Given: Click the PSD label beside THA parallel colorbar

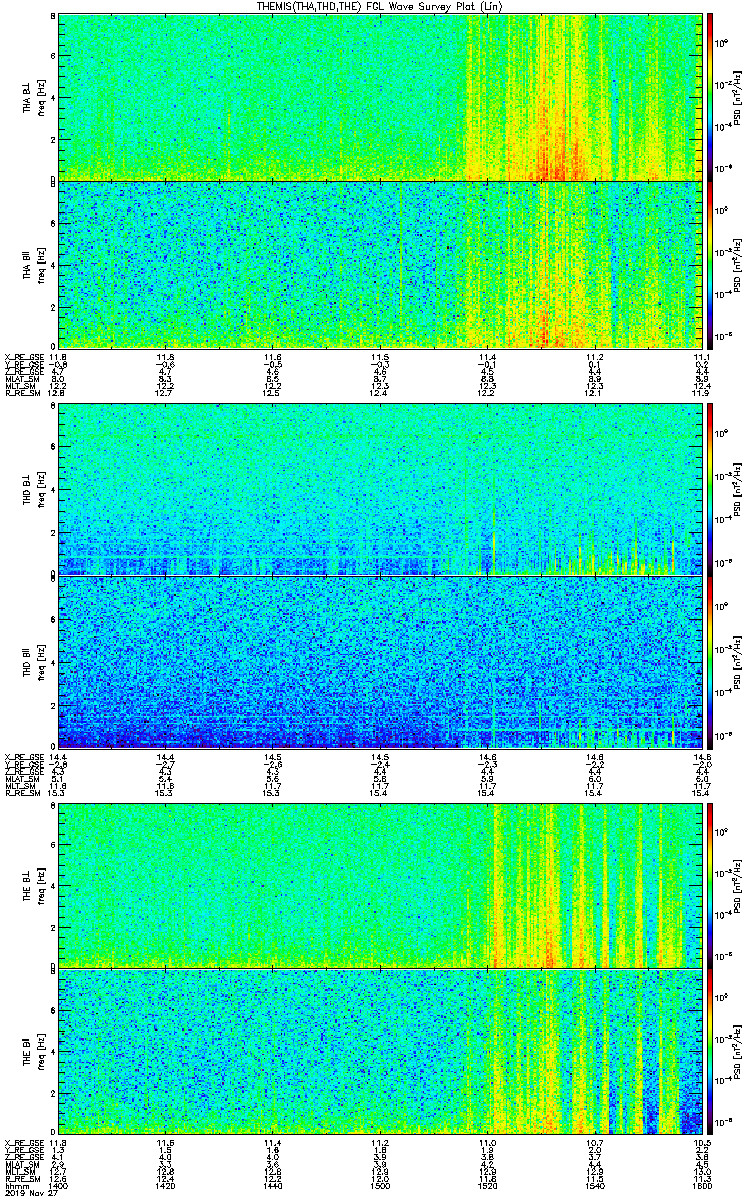Looking at the screenshot, I should (740, 264).
